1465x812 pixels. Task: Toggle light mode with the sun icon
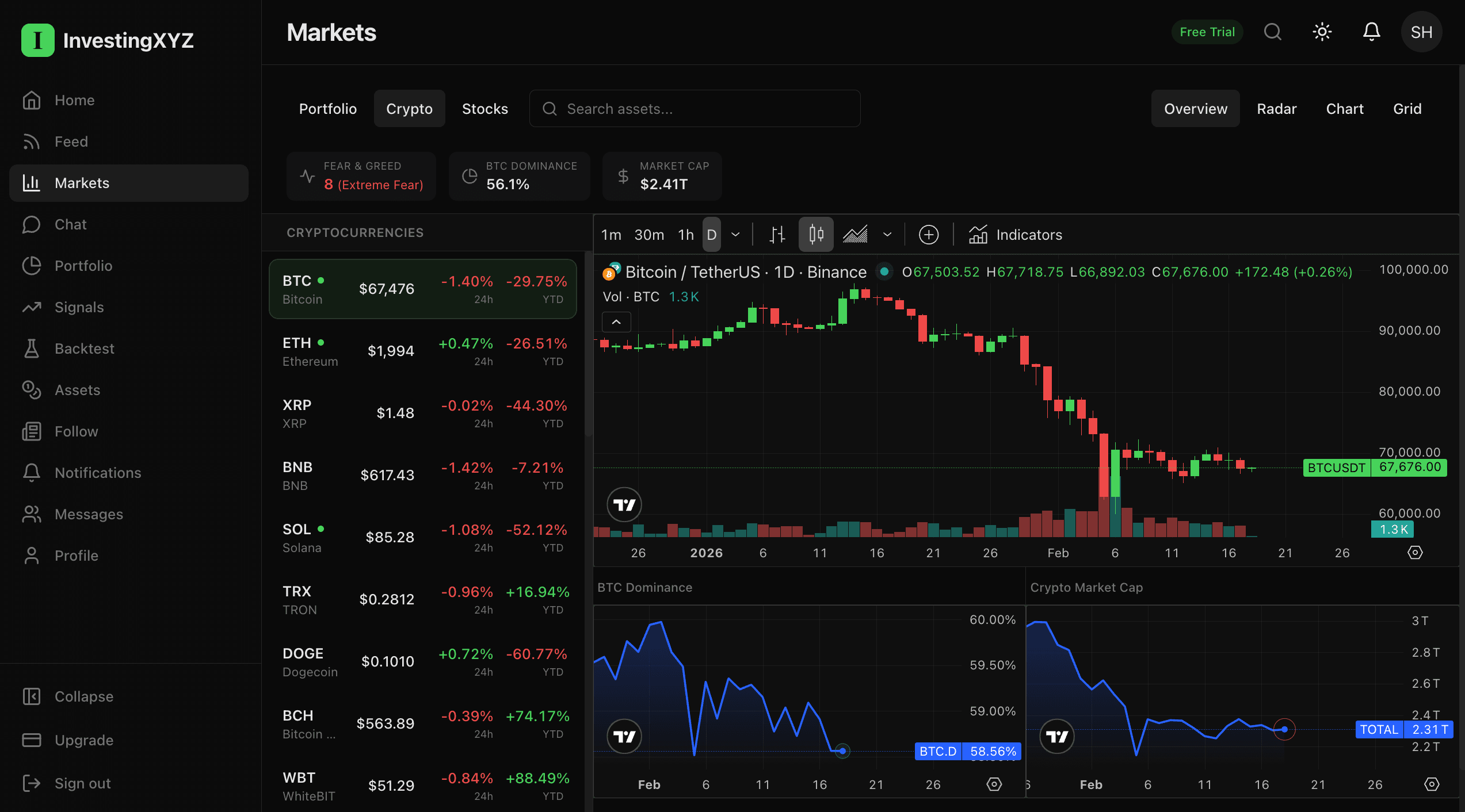coord(1322,32)
